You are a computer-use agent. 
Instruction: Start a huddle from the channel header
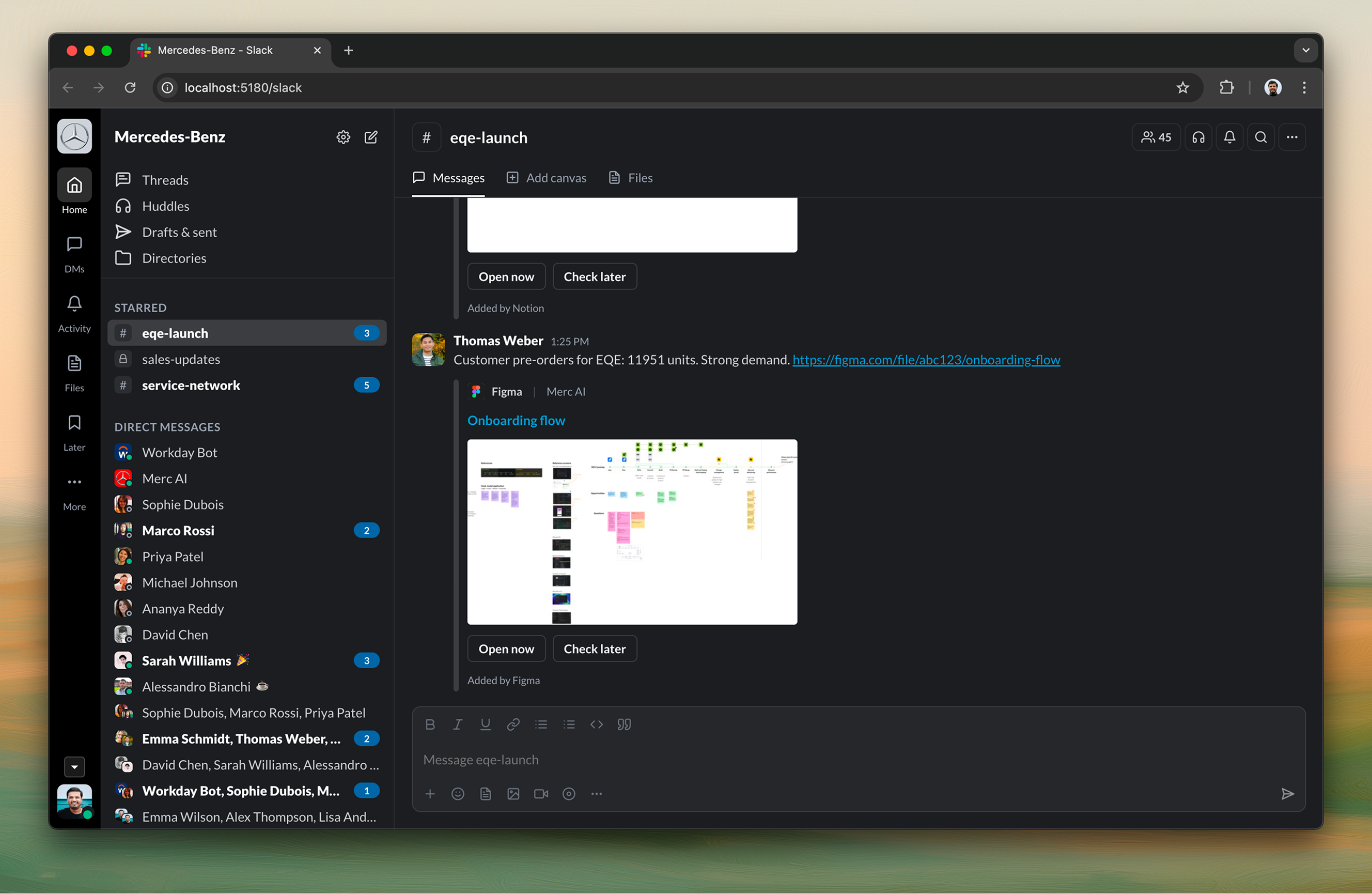click(x=1198, y=137)
